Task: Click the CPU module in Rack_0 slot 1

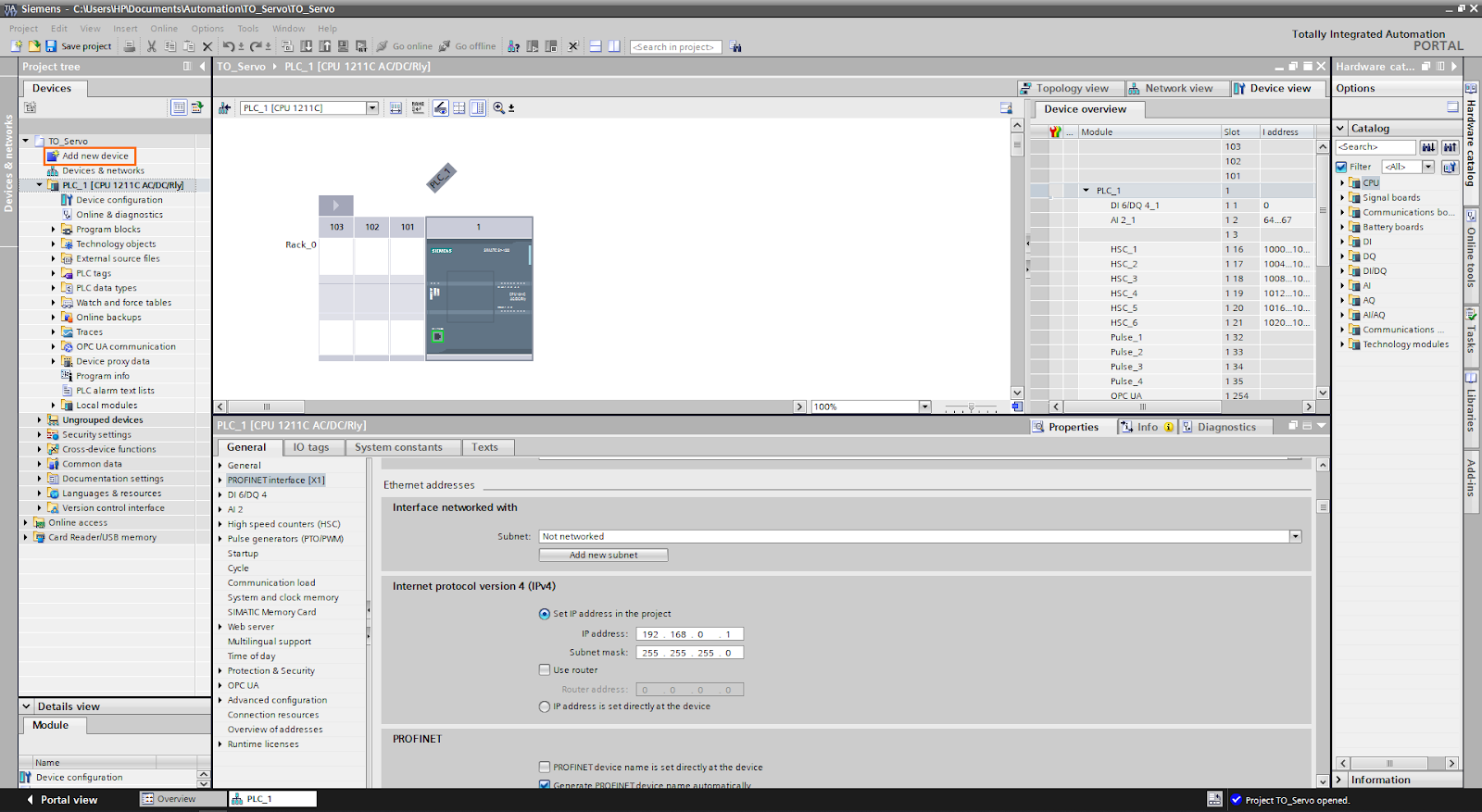Action: click(479, 288)
